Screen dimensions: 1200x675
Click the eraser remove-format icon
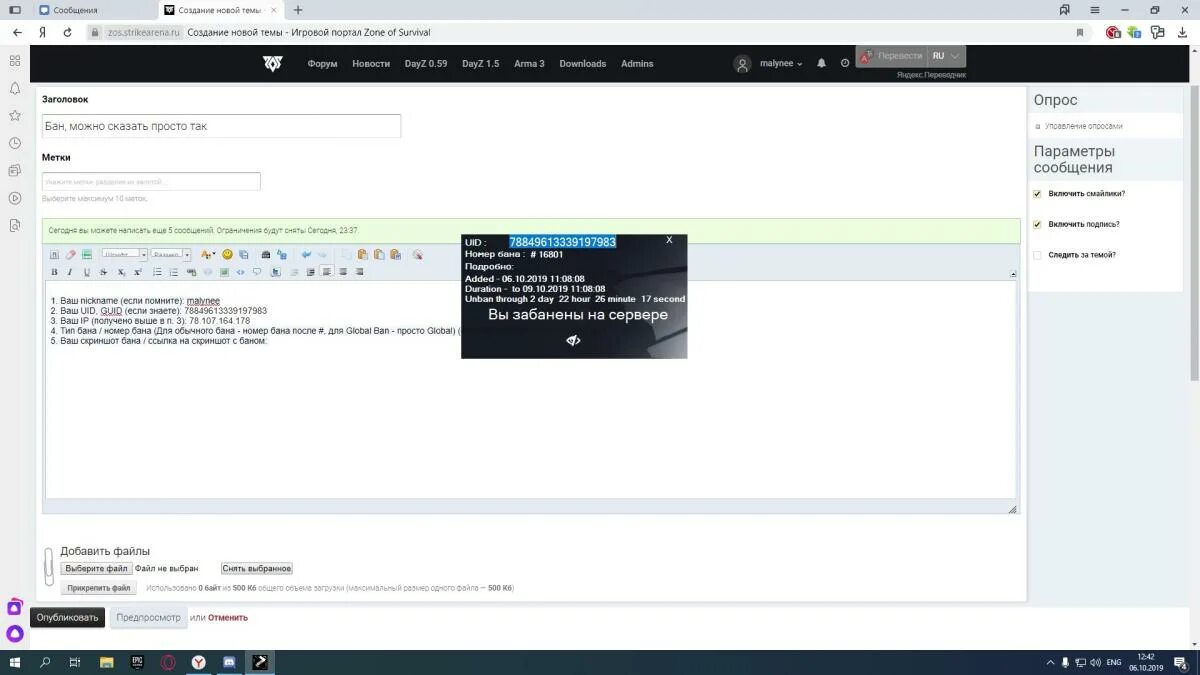[x=70, y=254]
